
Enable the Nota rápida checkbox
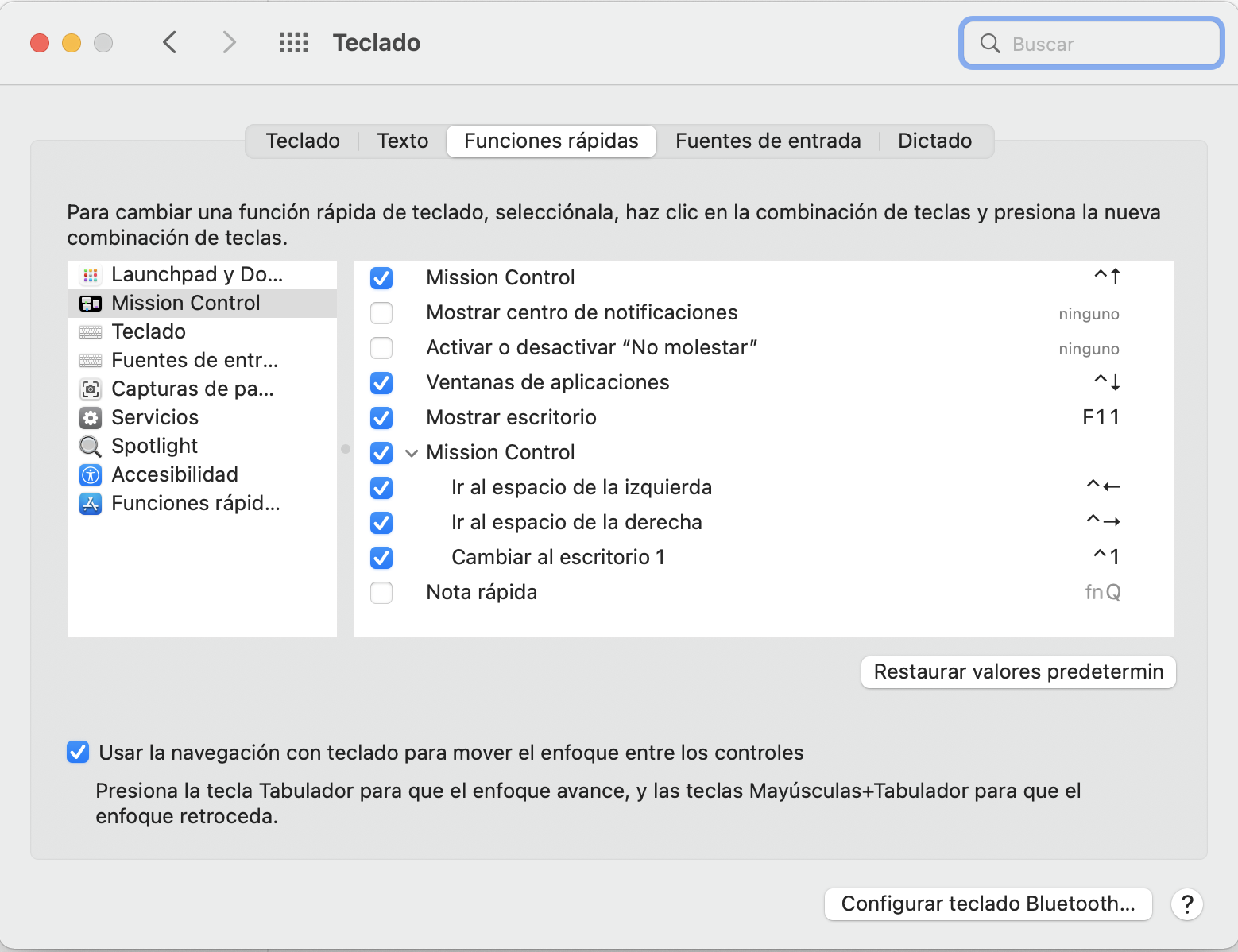381,593
